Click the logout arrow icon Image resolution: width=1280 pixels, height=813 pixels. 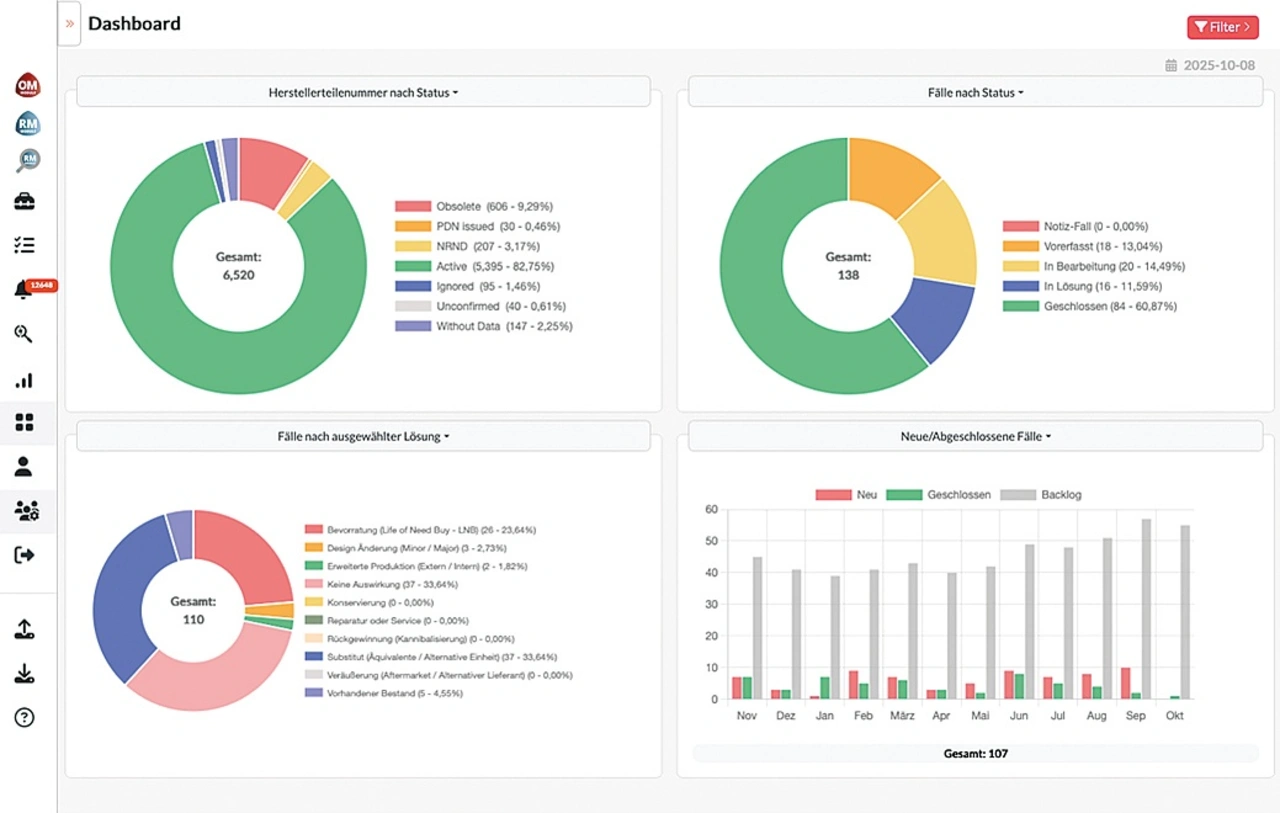click(x=24, y=555)
